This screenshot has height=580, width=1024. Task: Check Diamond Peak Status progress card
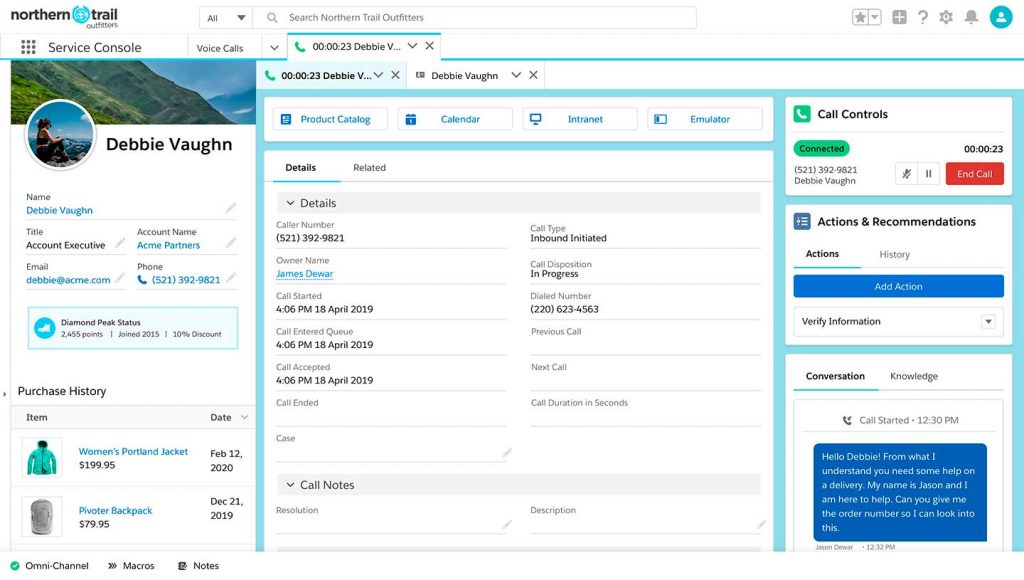point(133,329)
